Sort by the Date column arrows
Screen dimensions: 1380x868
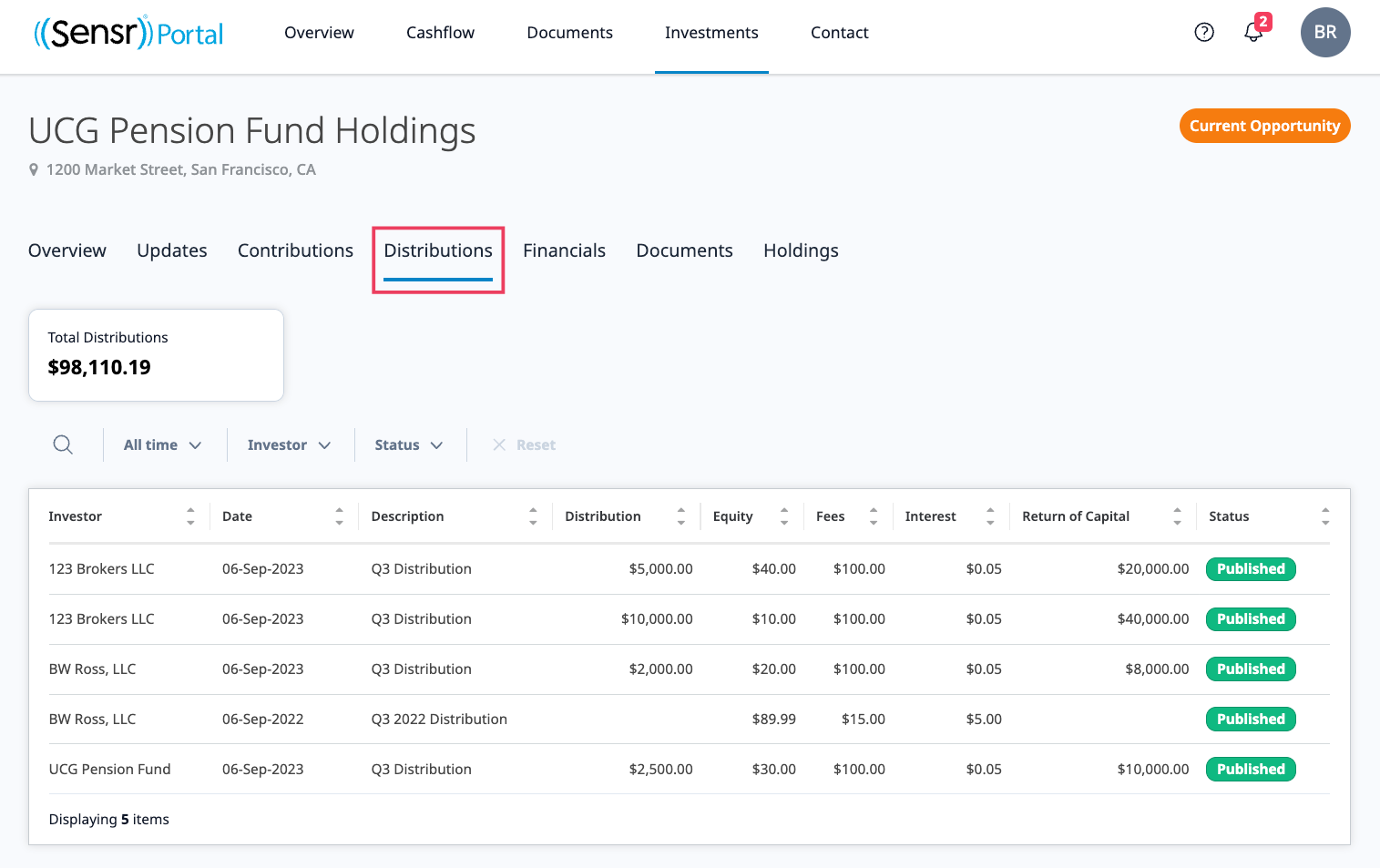(339, 516)
